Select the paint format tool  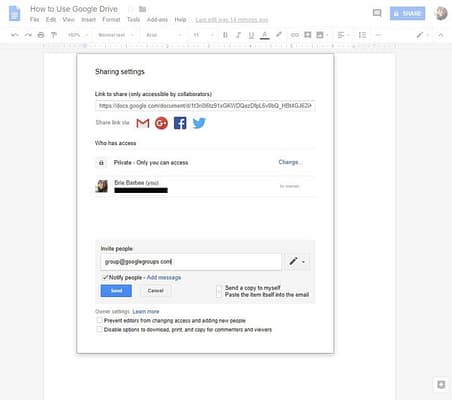coord(54,35)
